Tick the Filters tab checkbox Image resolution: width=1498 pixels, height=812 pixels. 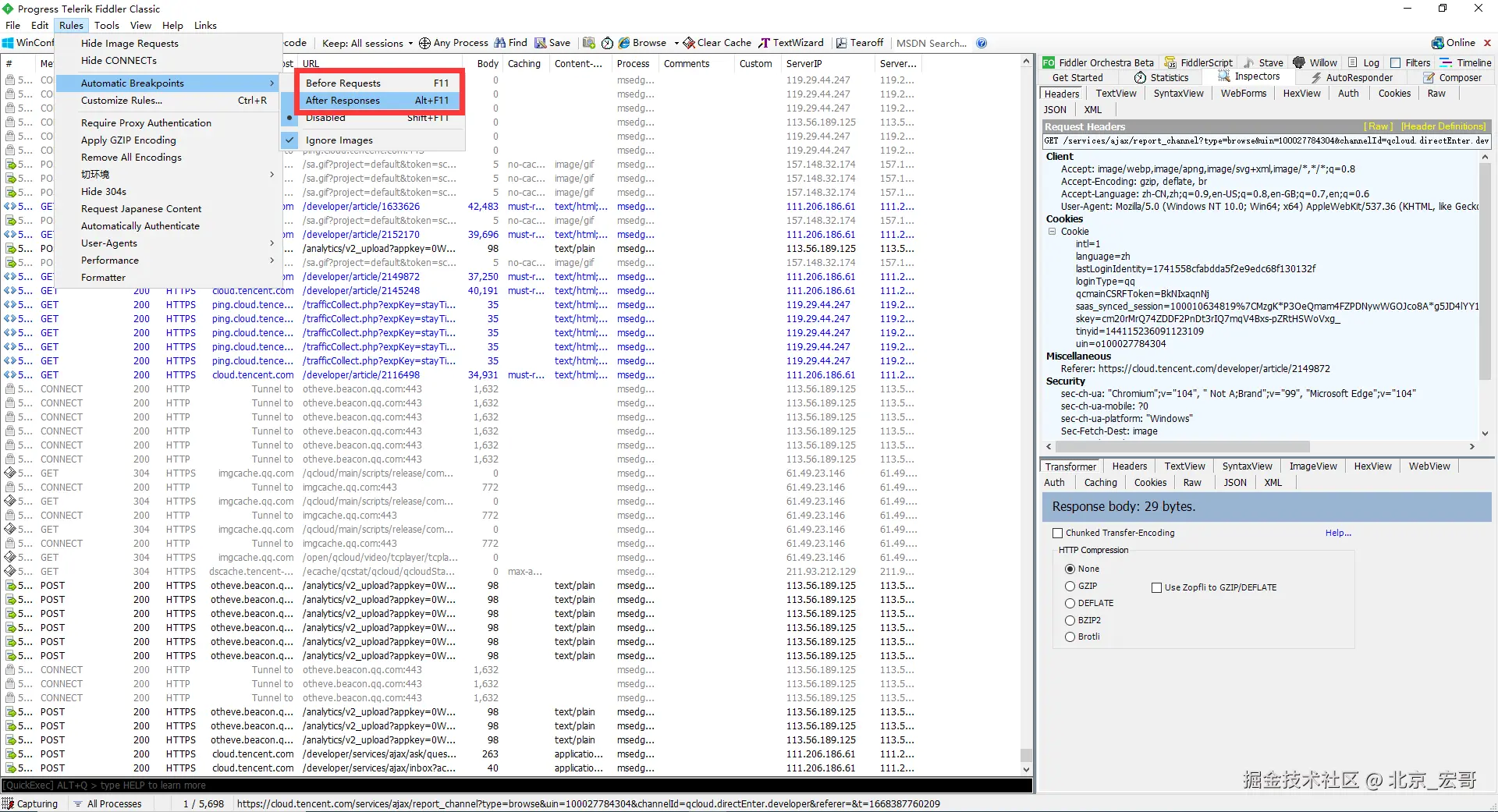(x=1396, y=62)
